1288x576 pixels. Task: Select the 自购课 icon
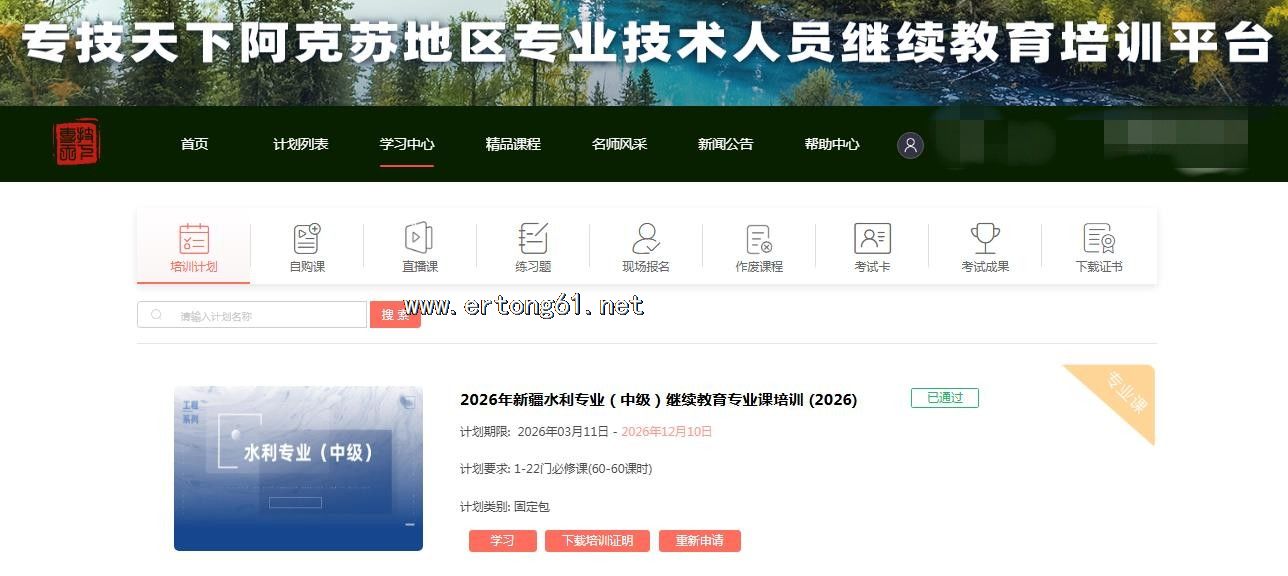coord(307,238)
